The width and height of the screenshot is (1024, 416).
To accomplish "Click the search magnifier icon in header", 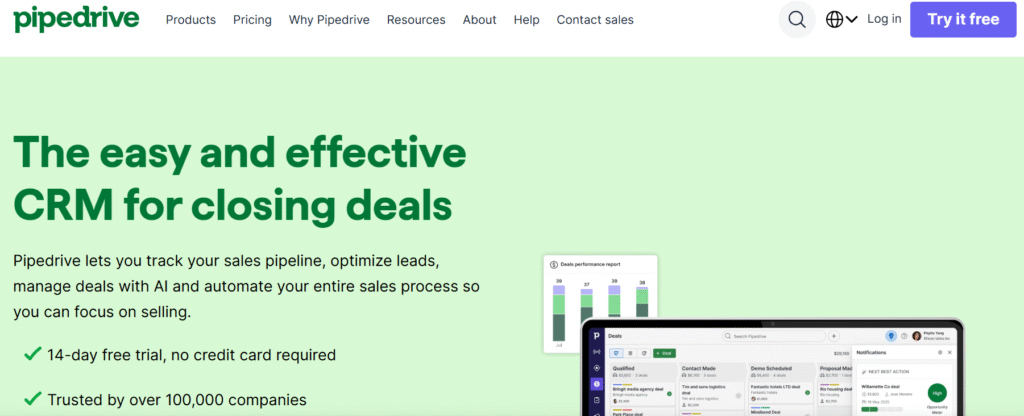I will coord(796,19).
